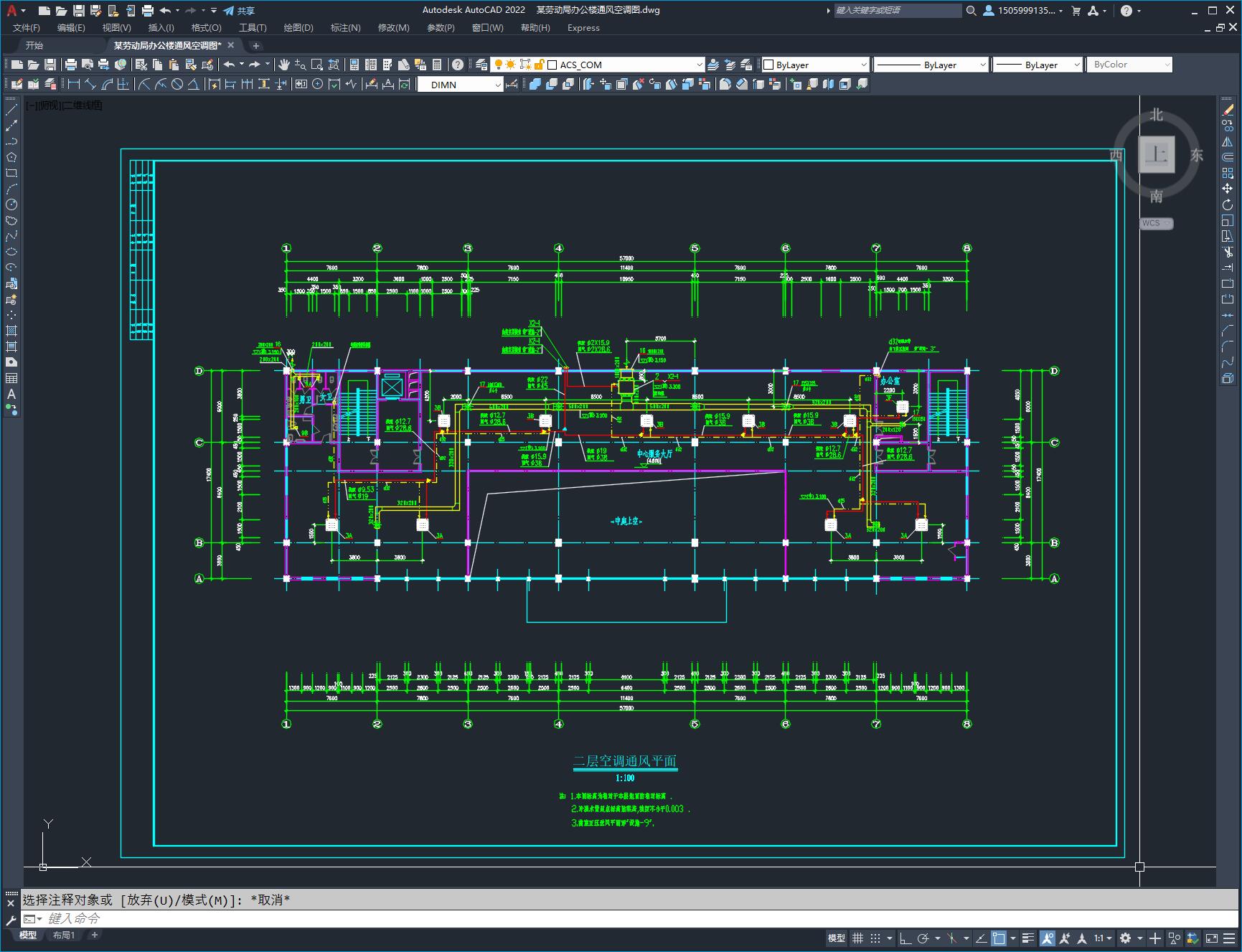
Task: Open the 文件(F) menu
Action: [x=27, y=28]
